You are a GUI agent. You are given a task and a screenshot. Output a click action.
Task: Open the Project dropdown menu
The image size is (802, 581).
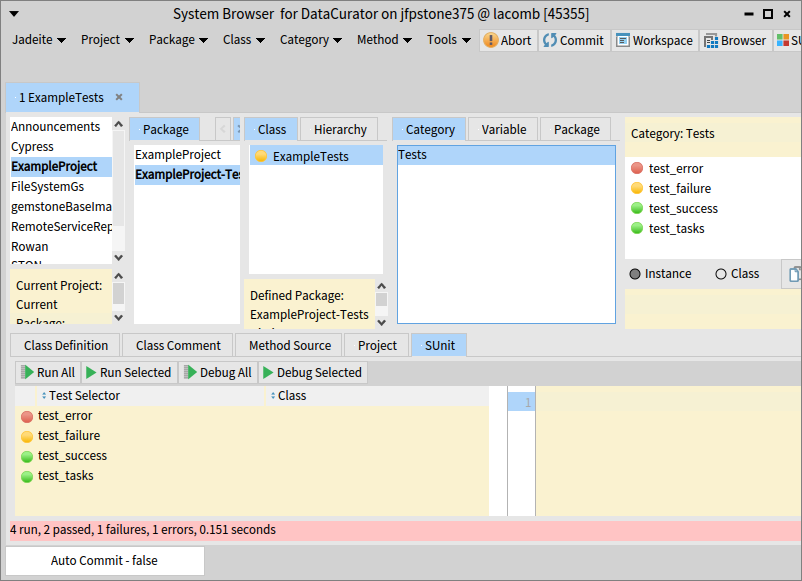point(107,40)
